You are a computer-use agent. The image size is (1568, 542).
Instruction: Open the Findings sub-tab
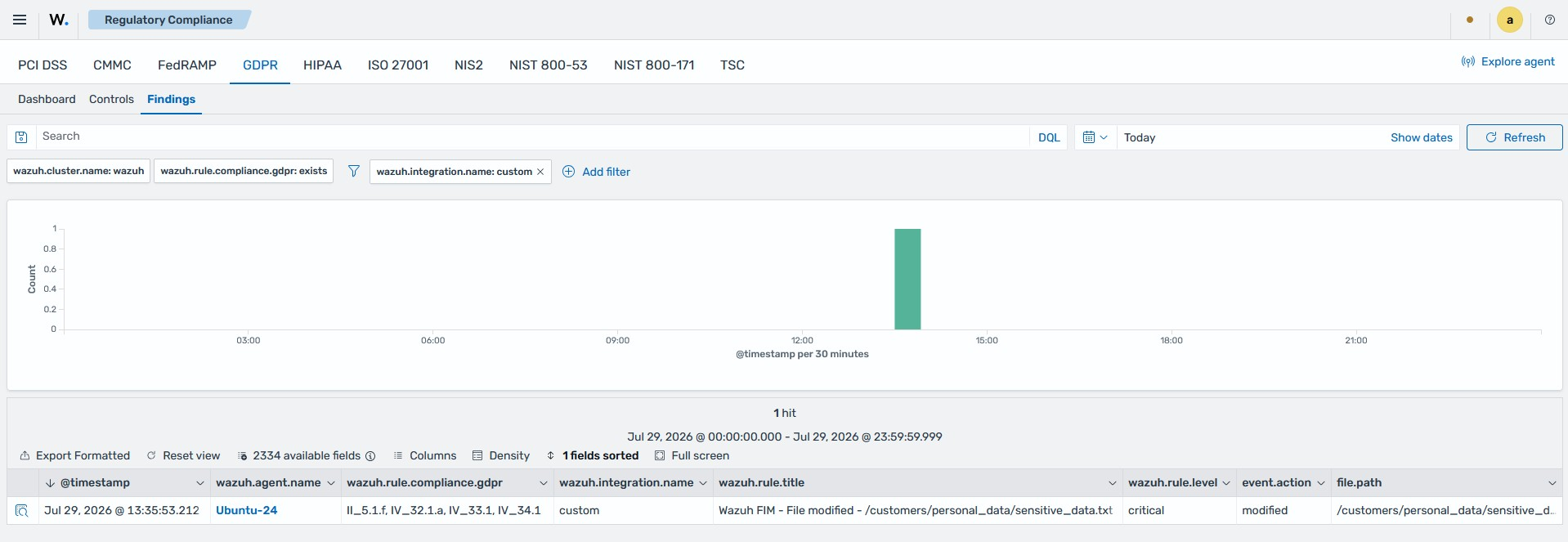click(x=171, y=99)
